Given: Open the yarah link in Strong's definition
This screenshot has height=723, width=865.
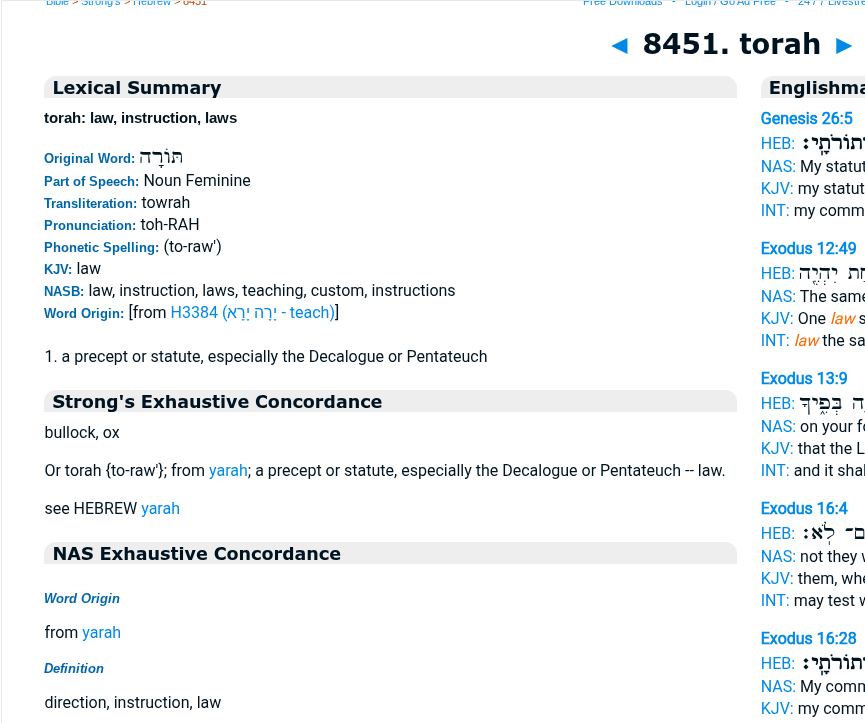Looking at the screenshot, I should pos(228,471).
